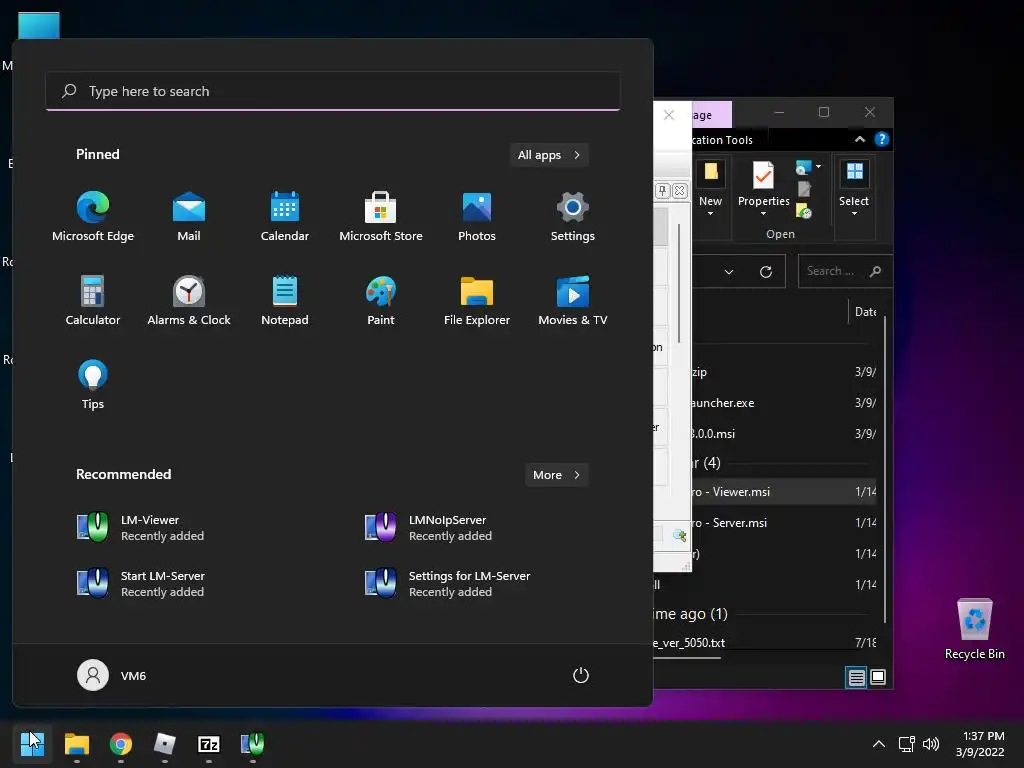1024x768 pixels.
Task: Select the launcher.exe file
Action: [x=784, y=403]
